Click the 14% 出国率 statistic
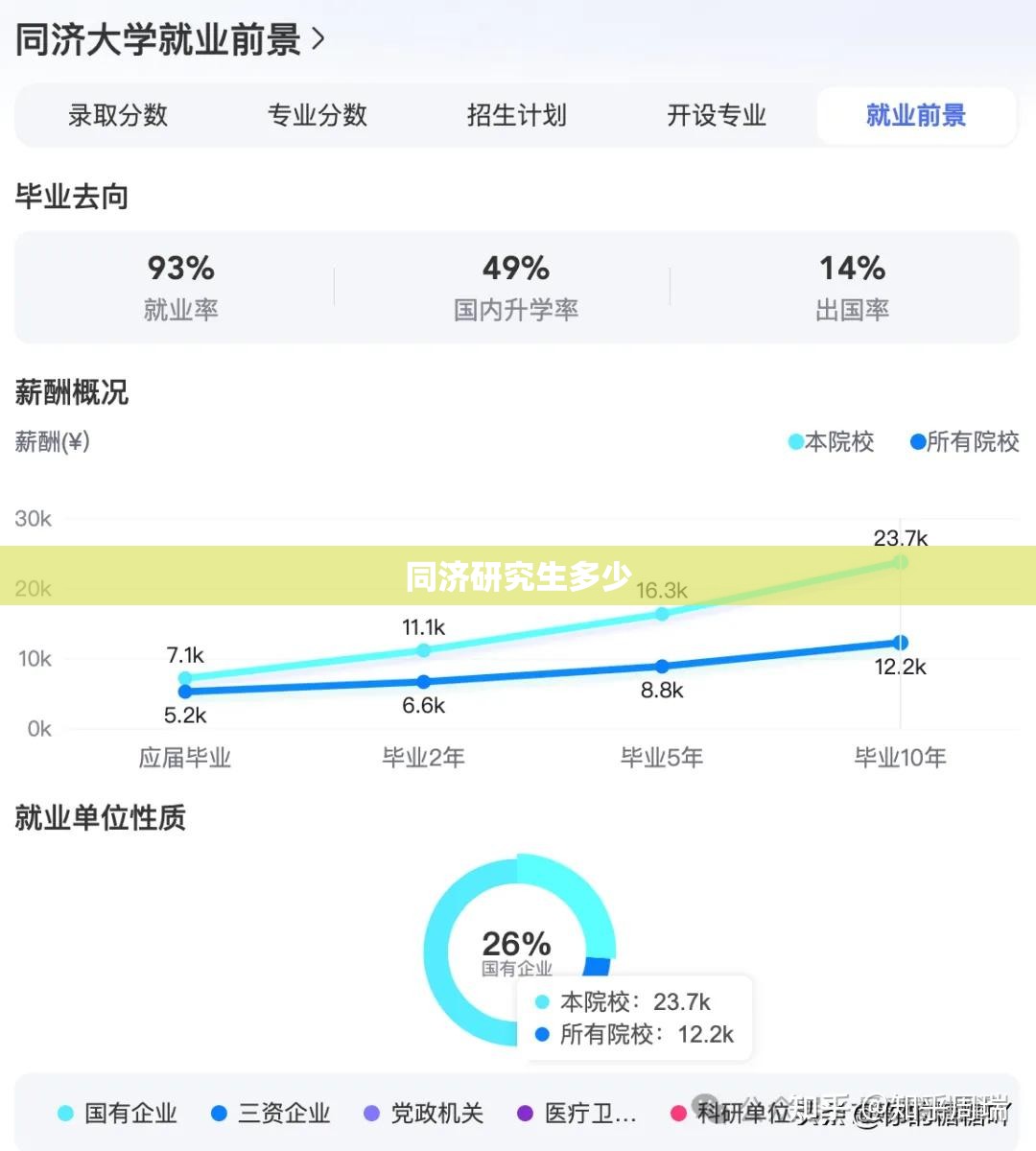This screenshot has height=1151, width=1036. (852, 287)
